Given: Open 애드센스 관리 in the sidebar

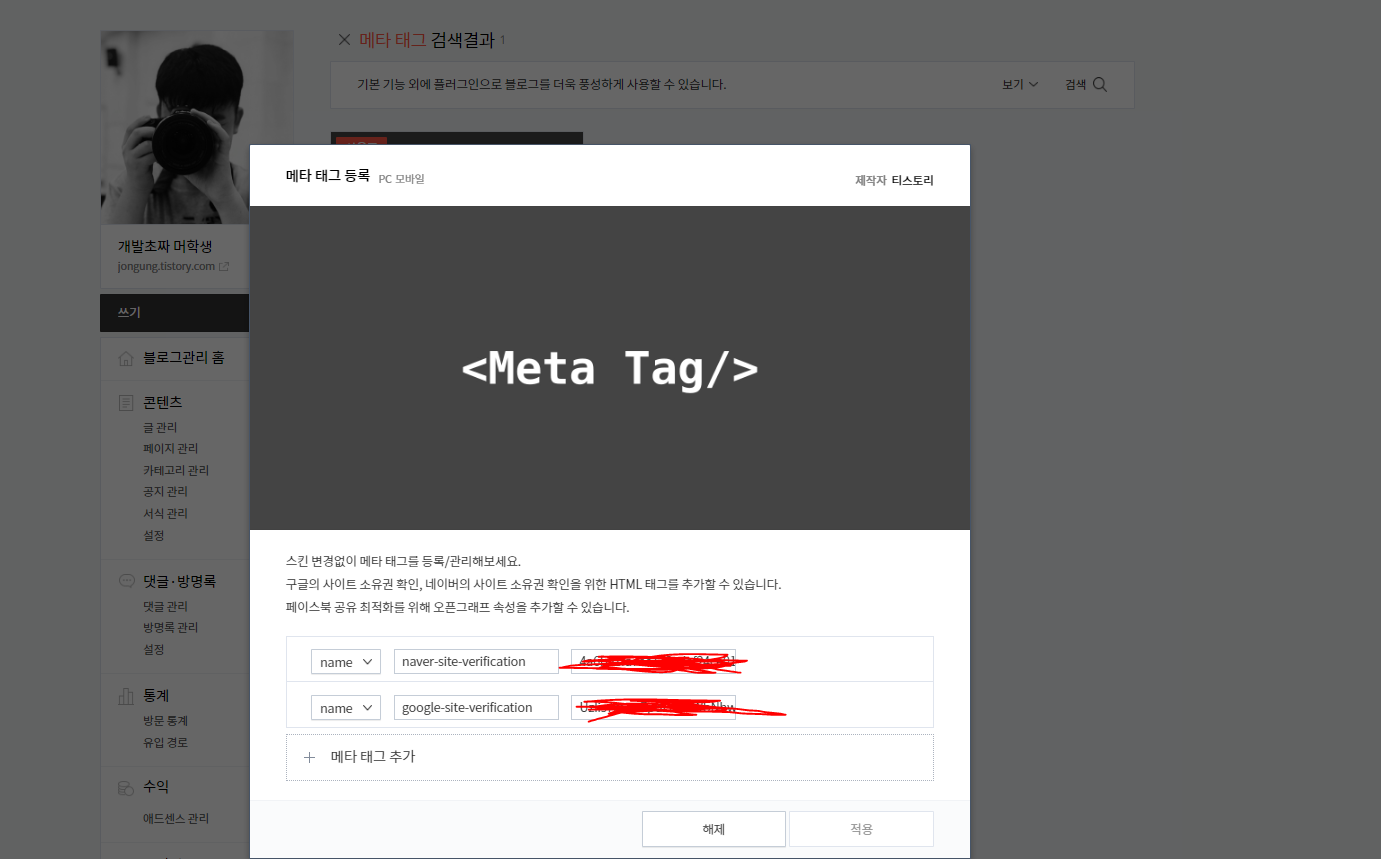Looking at the screenshot, I should (x=176, y=818).
